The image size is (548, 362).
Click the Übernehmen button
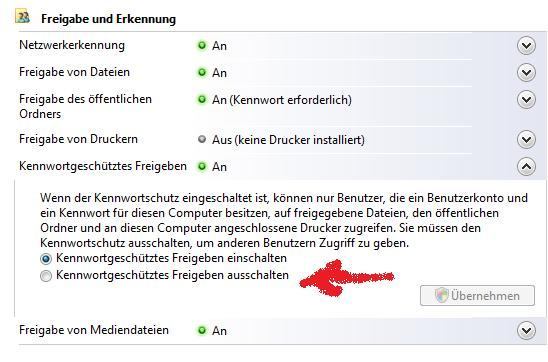point(477,295)
